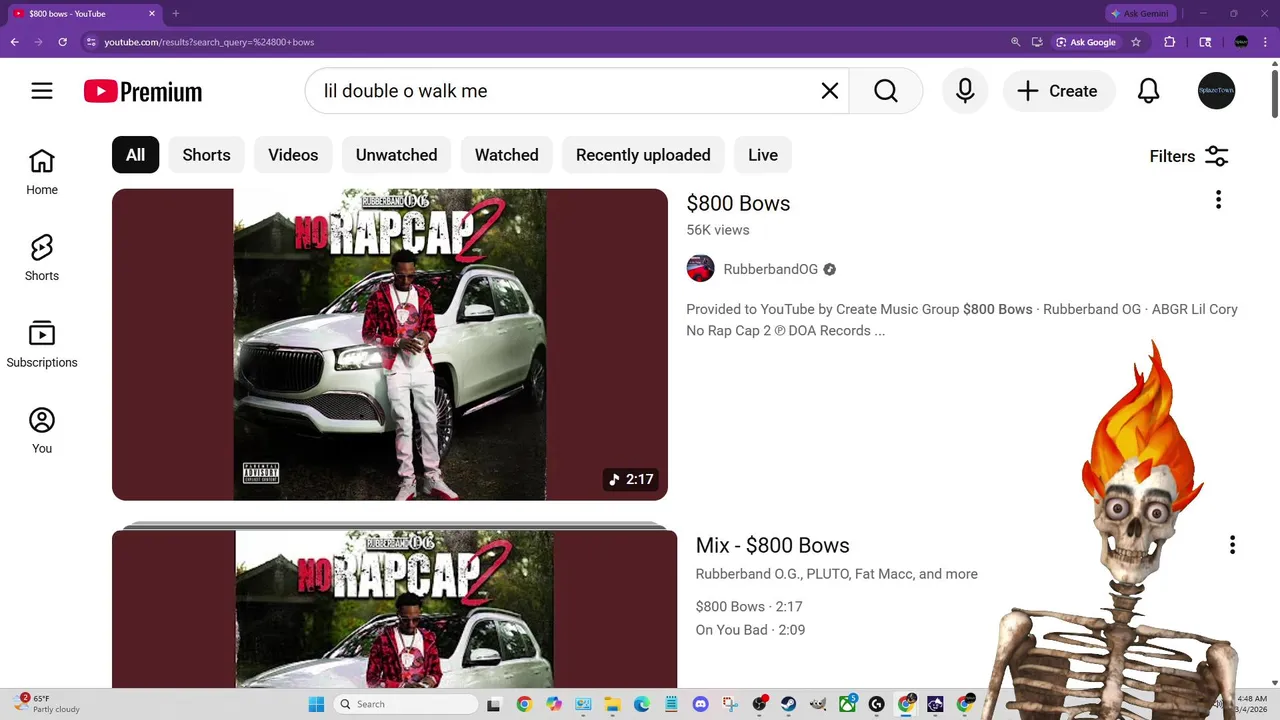The height and width of the screenshot is (720, 1280).
Task: Open Discord from the taskbar
Action: coord(700,704)
